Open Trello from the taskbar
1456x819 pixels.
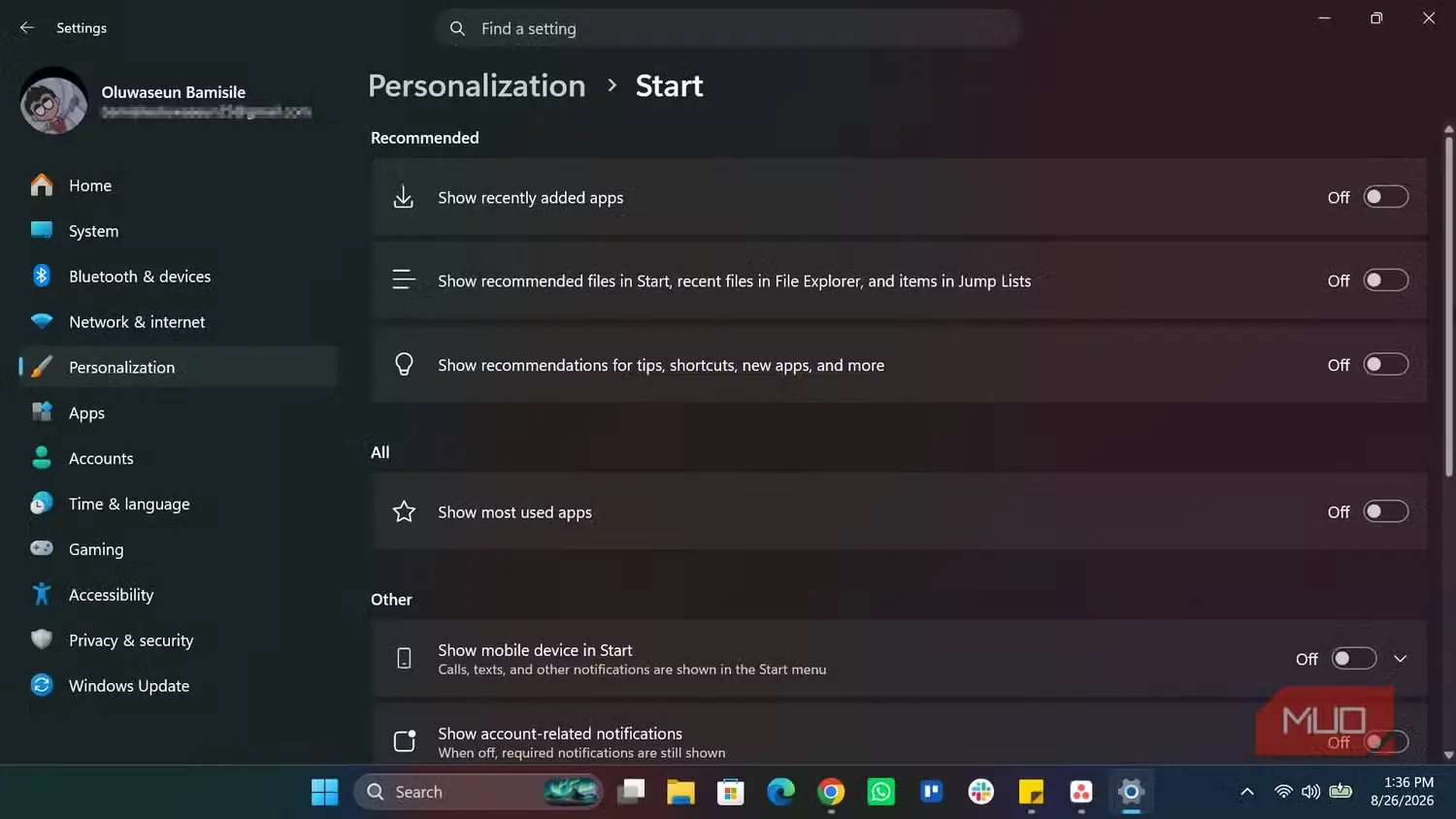931,792
